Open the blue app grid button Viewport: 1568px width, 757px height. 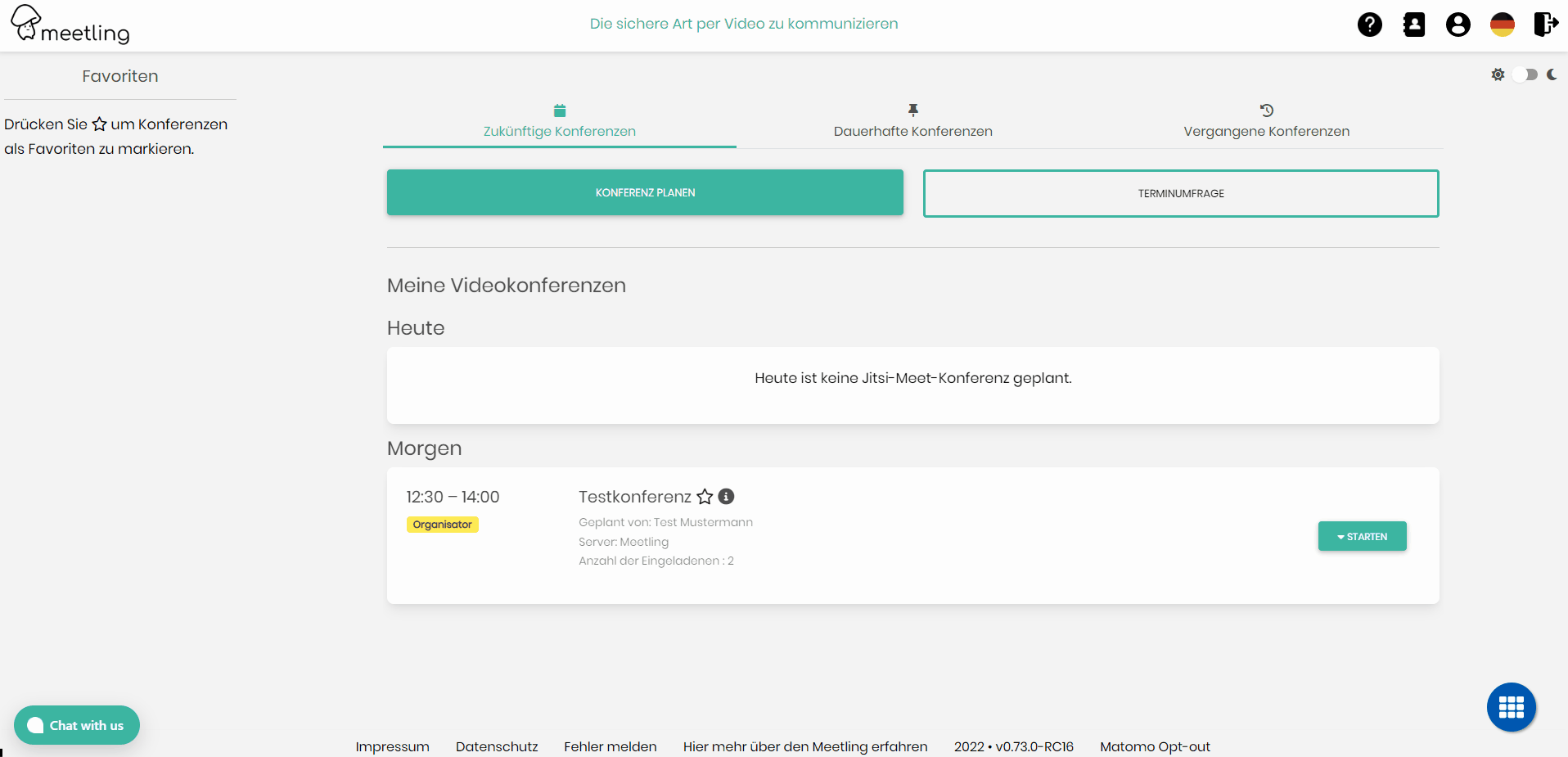[x=1511, y=707]
